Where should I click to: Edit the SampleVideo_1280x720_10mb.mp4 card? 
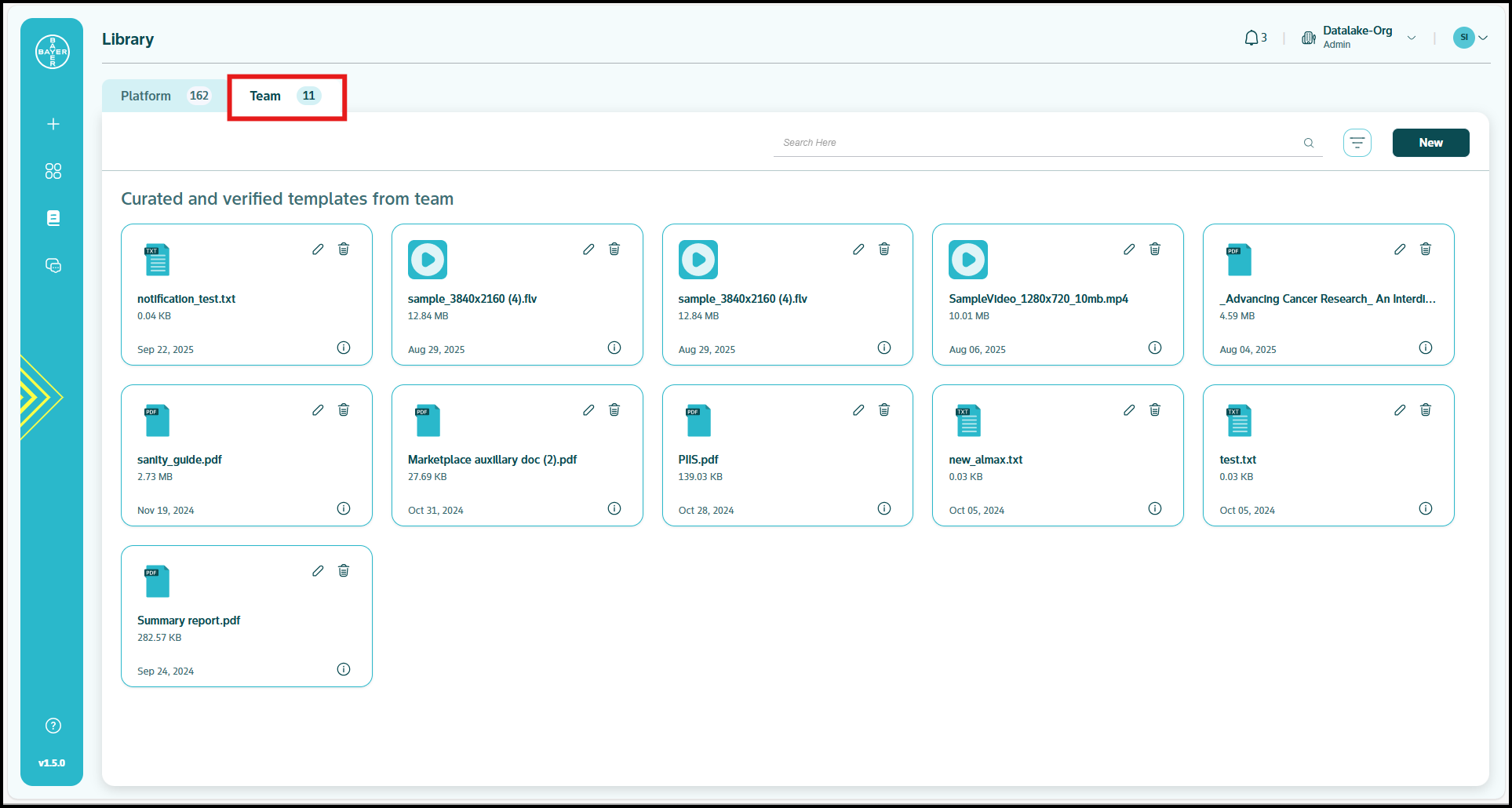(1129, 249)
